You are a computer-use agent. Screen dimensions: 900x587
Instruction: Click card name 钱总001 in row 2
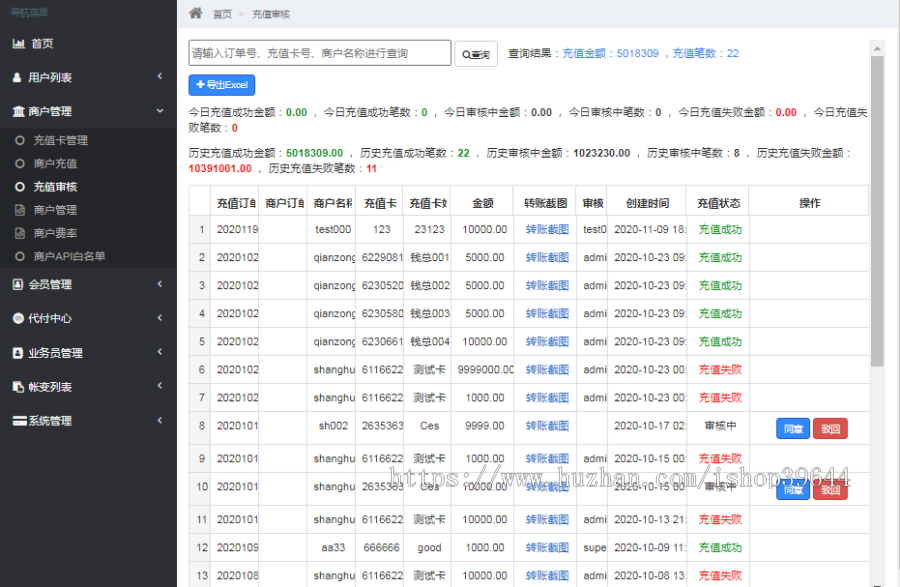tap(429, 258)
